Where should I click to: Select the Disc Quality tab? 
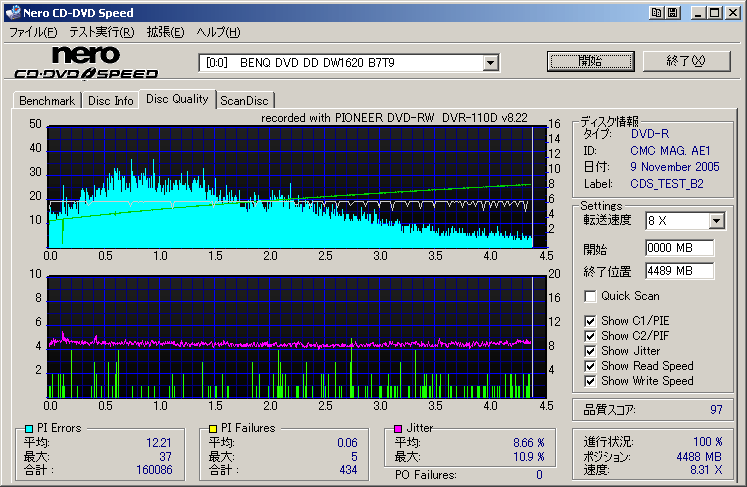177,99
